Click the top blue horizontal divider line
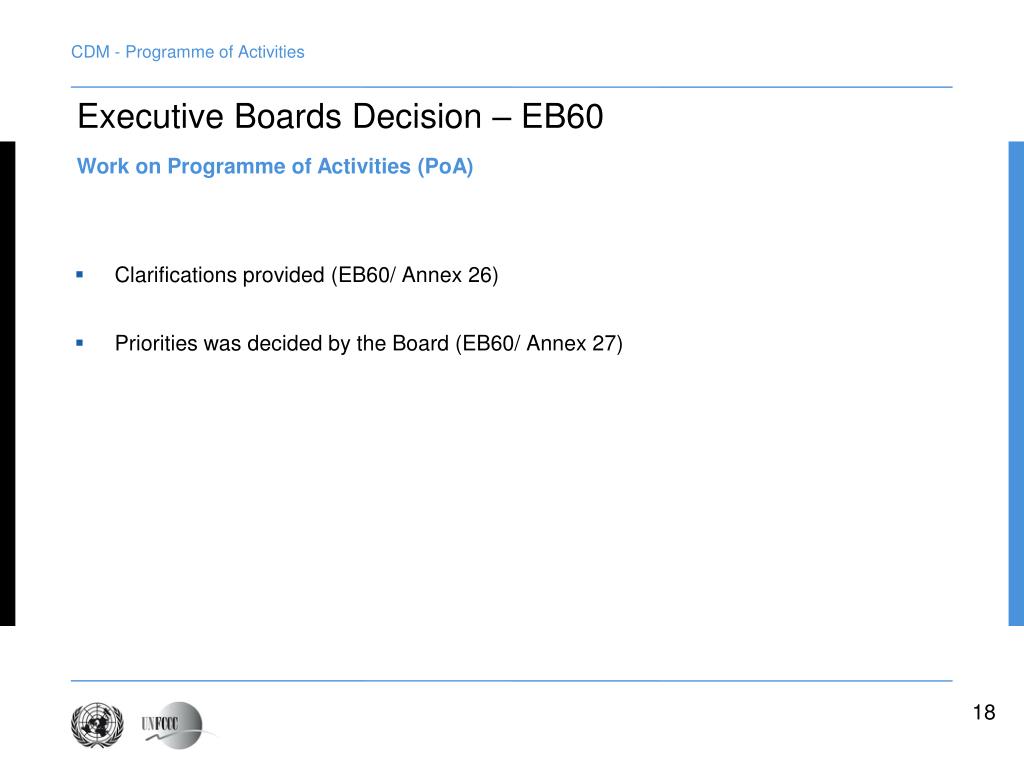Screen dimensions: 1024x768 511,87
